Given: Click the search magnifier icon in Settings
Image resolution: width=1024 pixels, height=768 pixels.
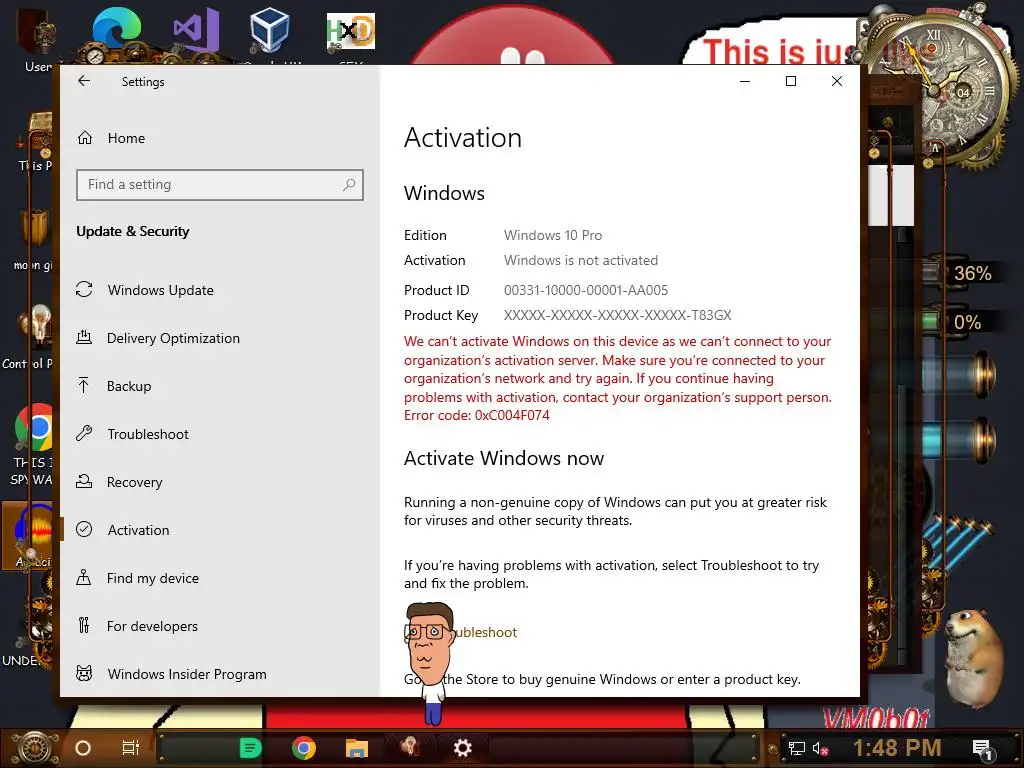Looking at the screenshot, I should pos(349,185).
